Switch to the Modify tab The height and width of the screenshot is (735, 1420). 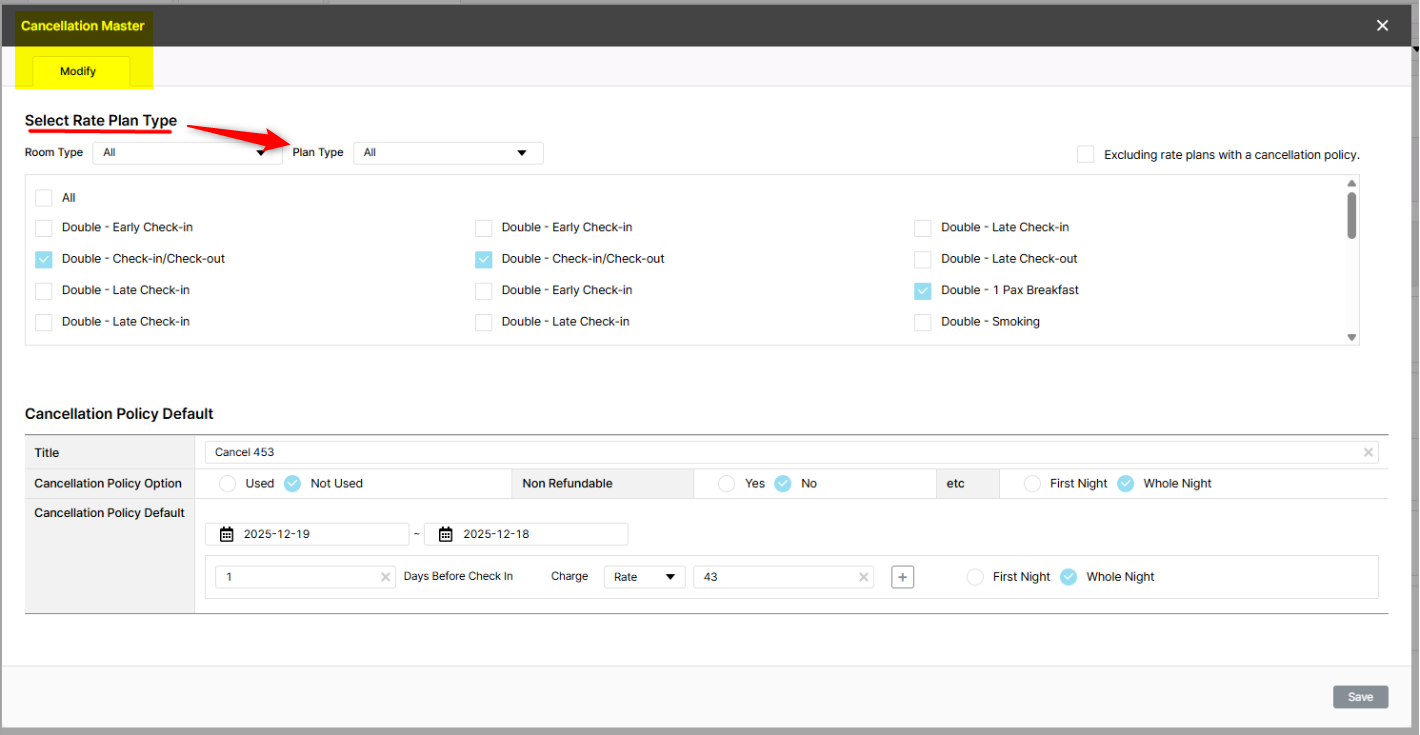coord(78,71)
